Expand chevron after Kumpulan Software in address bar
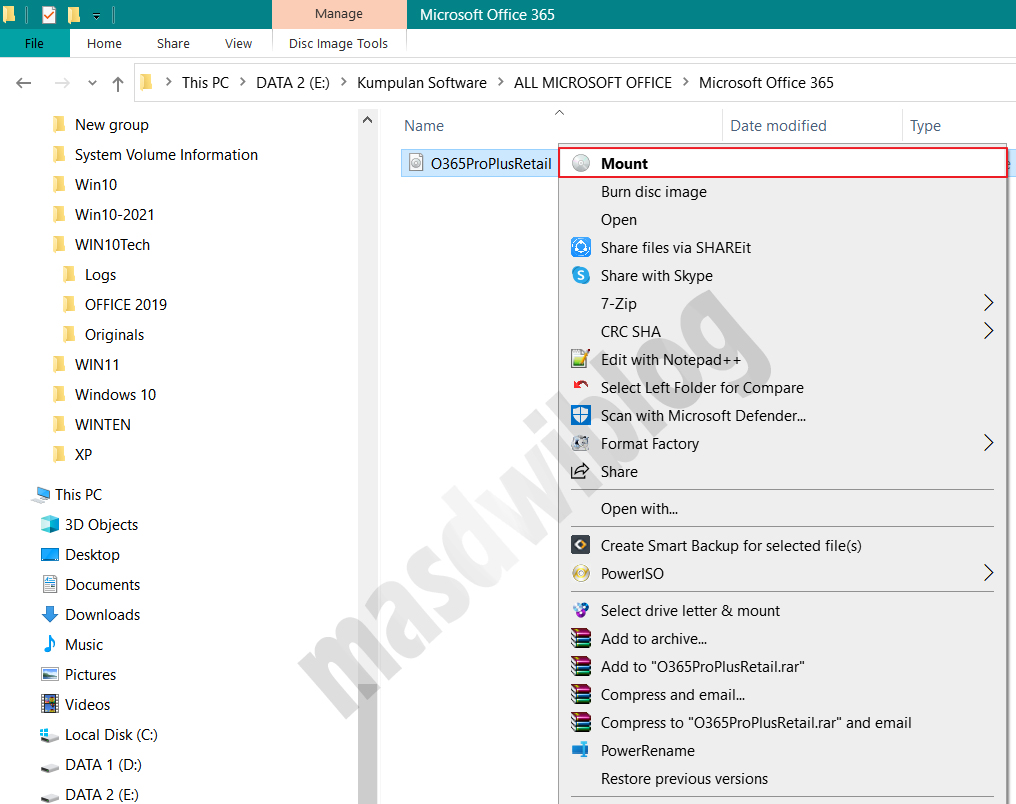Viewport: 1016px width, 804px height. pyautogui.click(x=500, y=82)
